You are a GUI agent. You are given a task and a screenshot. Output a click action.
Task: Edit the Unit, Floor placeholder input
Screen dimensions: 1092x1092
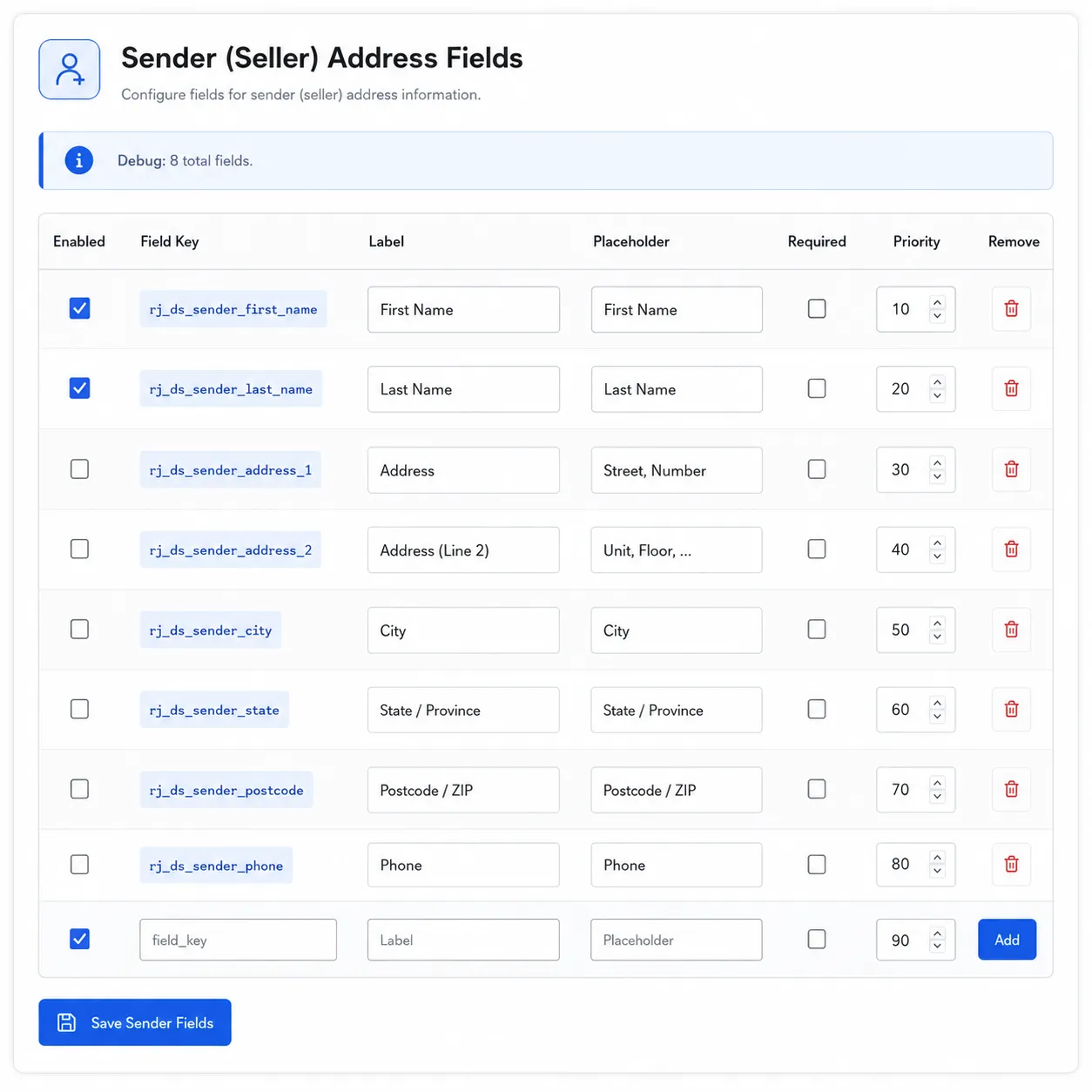coord(677,549)
